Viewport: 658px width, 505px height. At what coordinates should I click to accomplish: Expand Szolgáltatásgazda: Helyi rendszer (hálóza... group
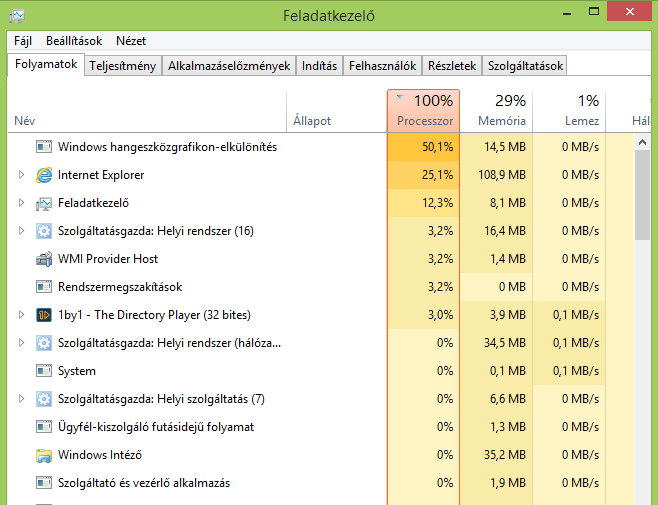(x=21, y=343)
